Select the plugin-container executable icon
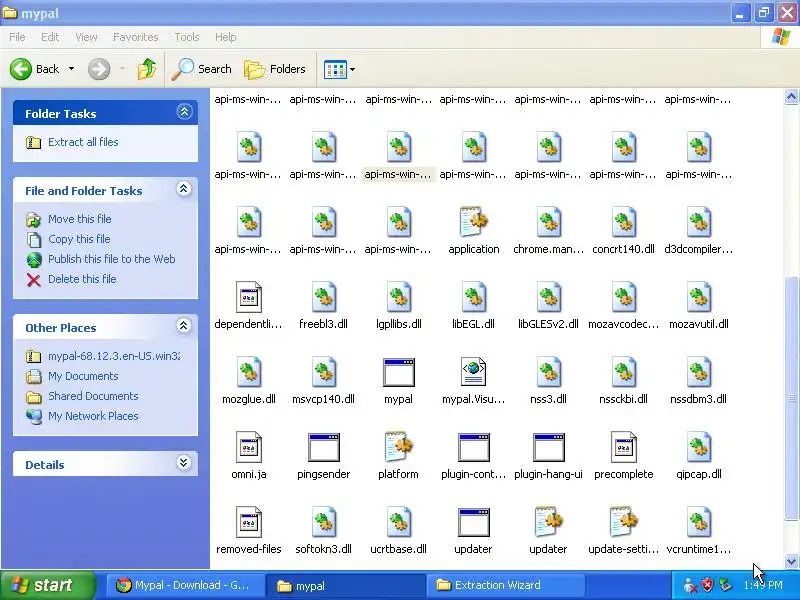The image size is (800, 600). [x=473, y=447]
